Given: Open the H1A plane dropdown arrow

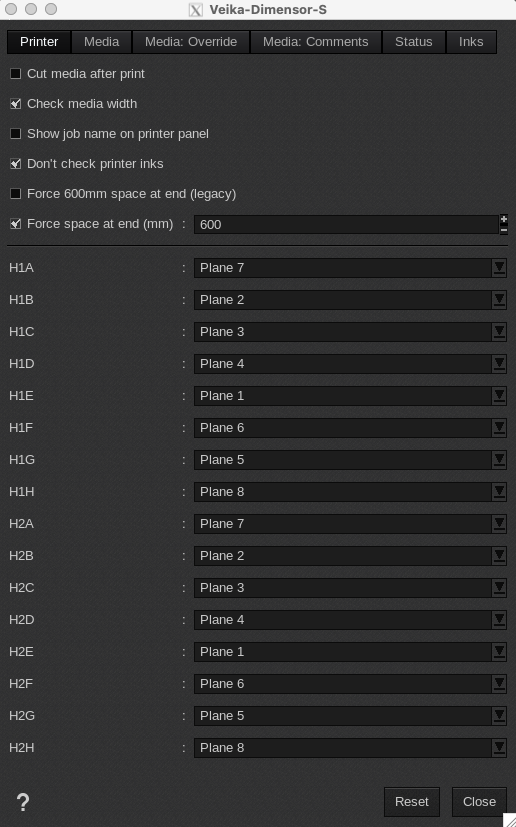Looking at the screenshot, I should 499,268.
